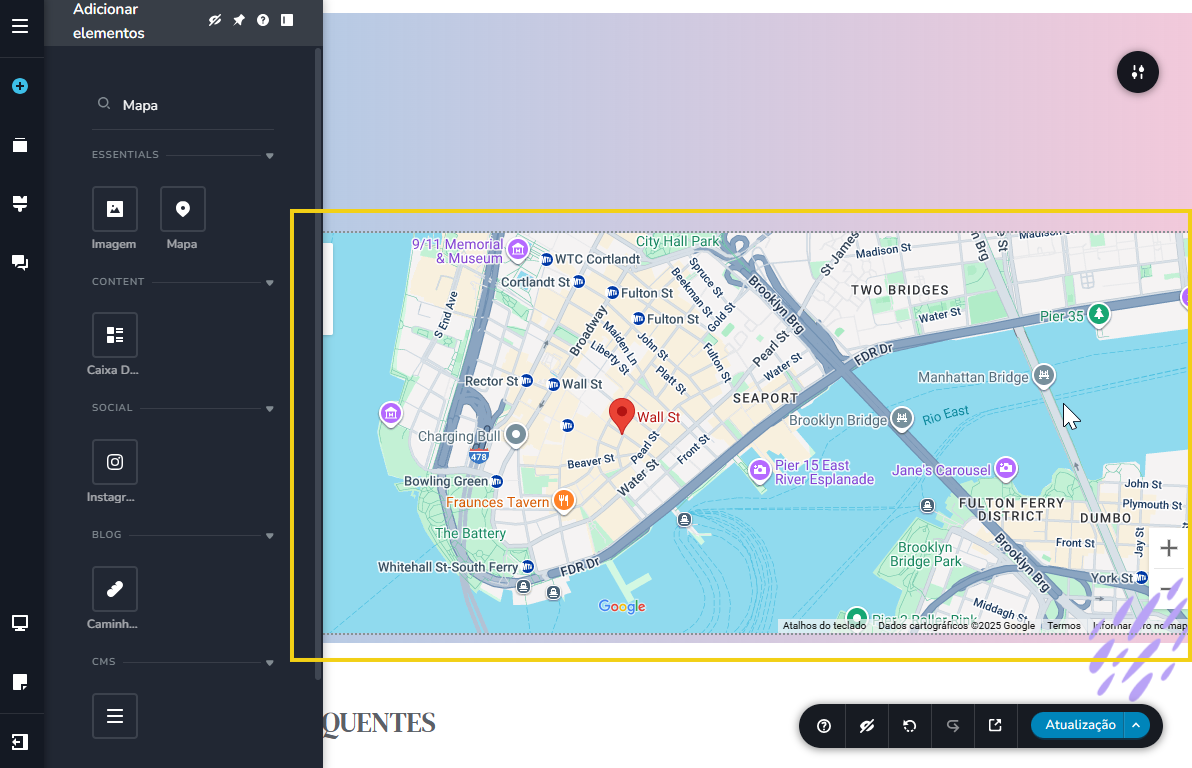Click the Manhattan Bridge marker
The image size is (1192, 768).
tap(1044, 375)
